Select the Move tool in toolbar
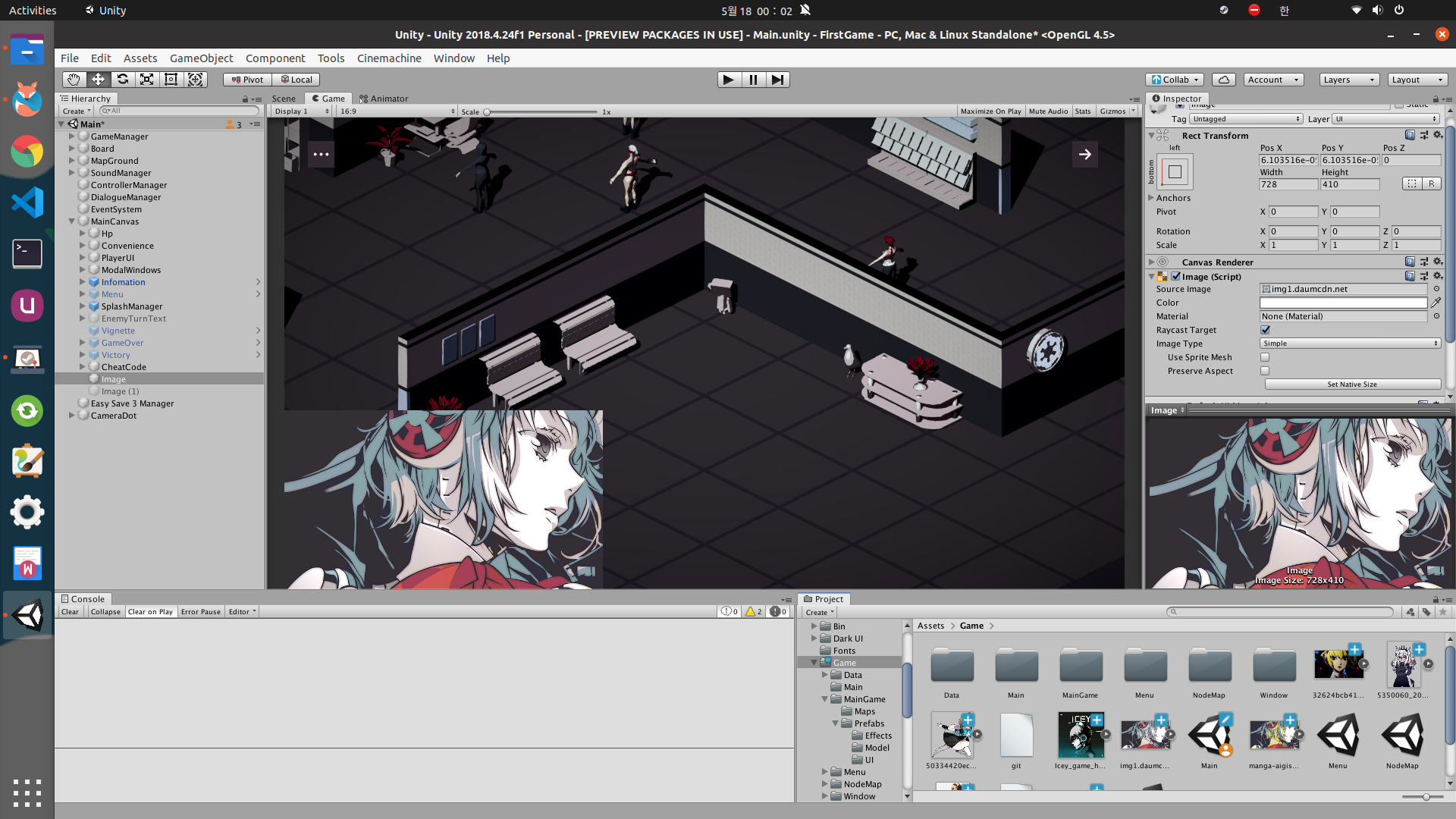Screen dimensions: 1456x819 pyautogui.click(x=98, y=80)
